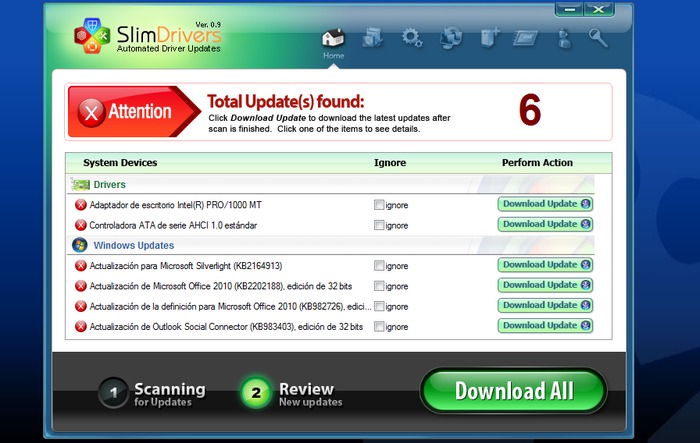Click the step 1 Scanning circle
This screenshot has height=443, width=700.
[x=113, y=393]
